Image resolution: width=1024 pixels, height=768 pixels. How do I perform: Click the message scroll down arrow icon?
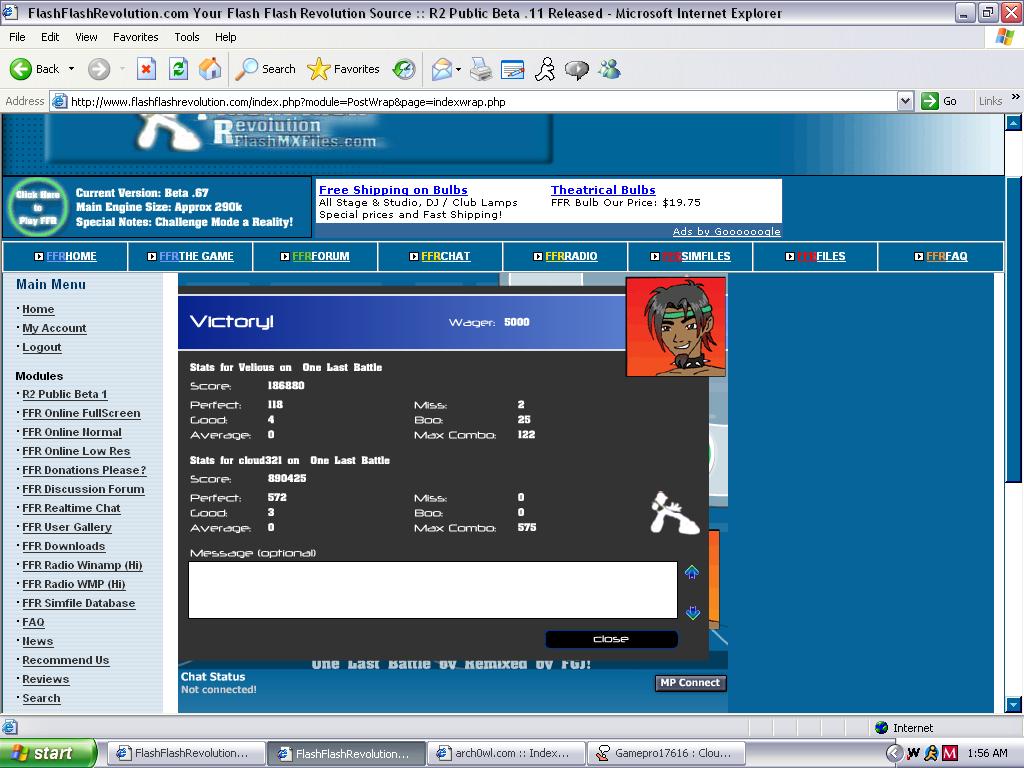pos(692,612)
